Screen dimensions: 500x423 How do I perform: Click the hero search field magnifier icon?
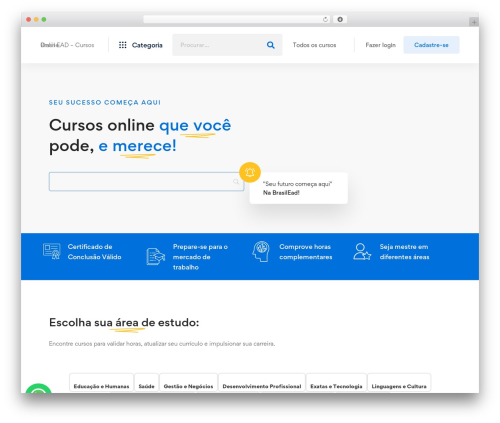[x=236, y=182]
